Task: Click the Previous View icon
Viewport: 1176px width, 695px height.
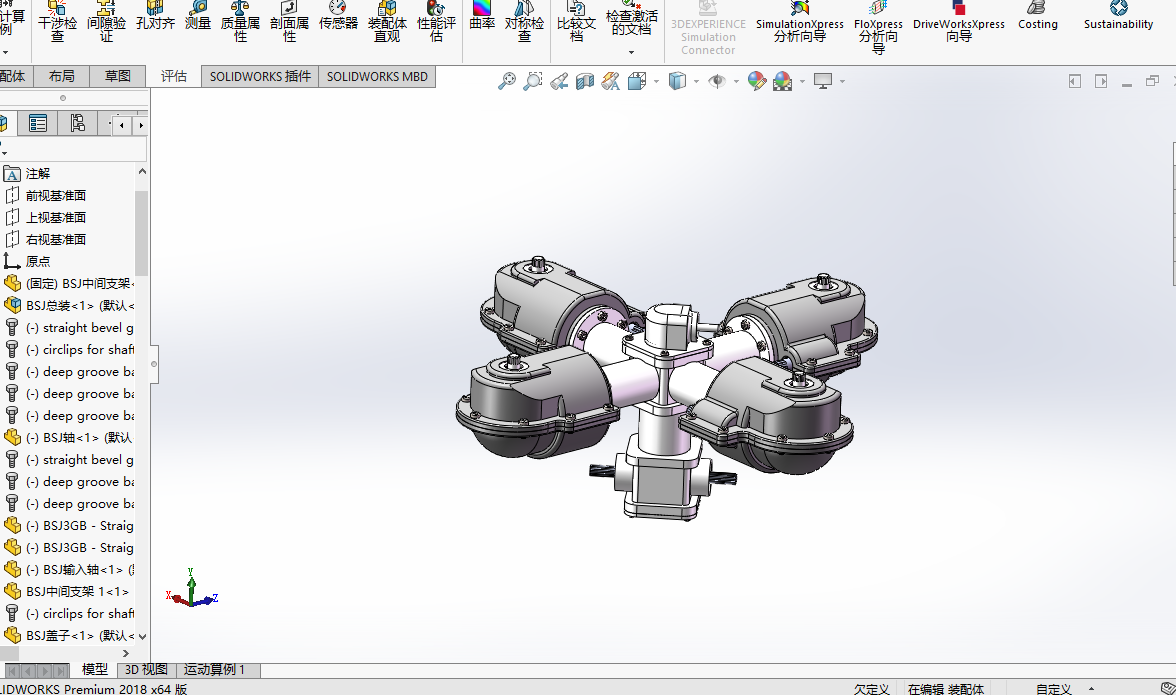Action: pos(559,81)
